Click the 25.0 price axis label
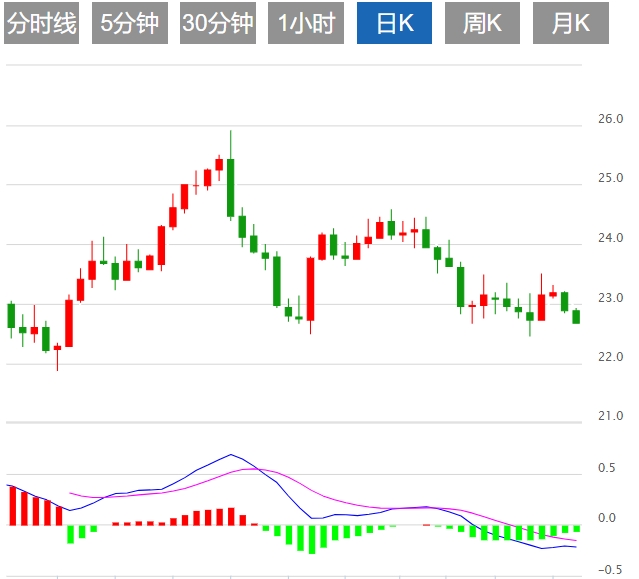The height and width of the screenshot is (579, 639). 610,178
